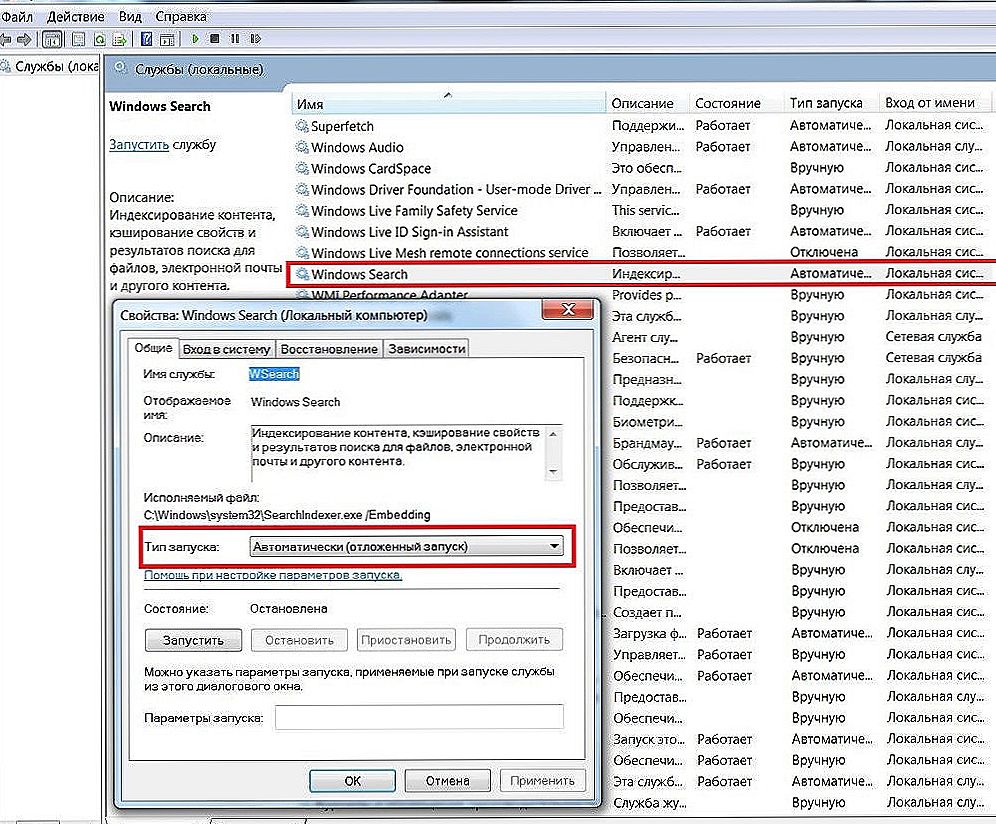The image size is (996, 824).
Task: Click the Агент слу… service description cell
Action: (645, 337)
